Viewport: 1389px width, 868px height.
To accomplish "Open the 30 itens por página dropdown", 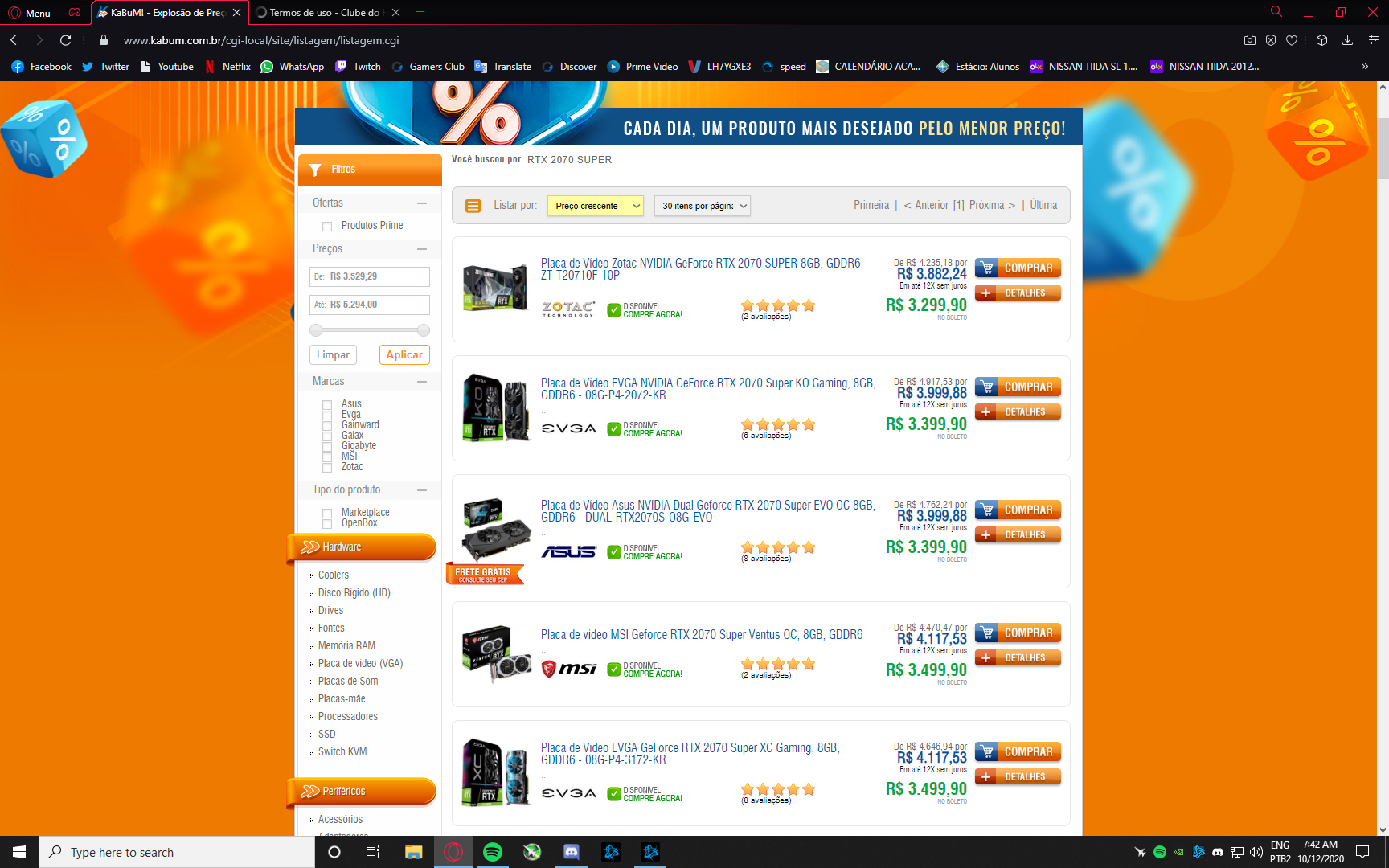I will (x=702, y=206).
